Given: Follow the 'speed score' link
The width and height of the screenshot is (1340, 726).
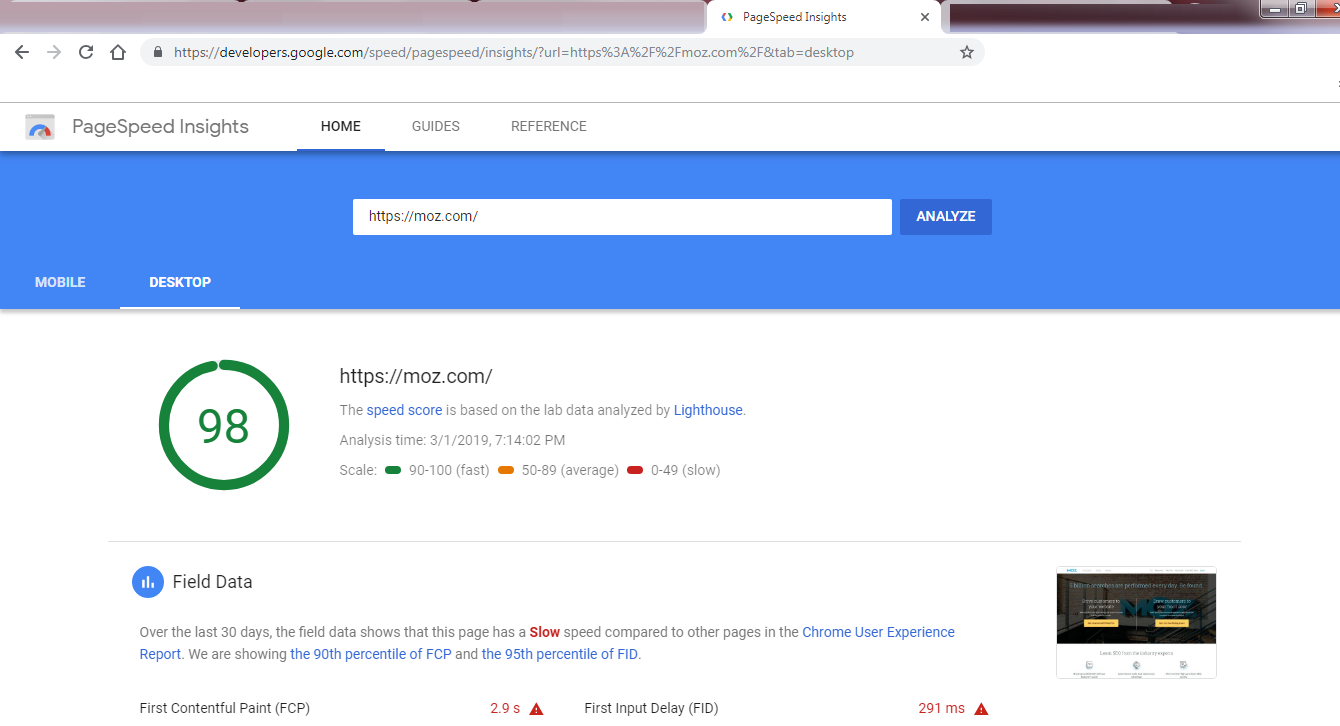Looking at the screenshot, I should pyautogui.click(x=404, y=410).
